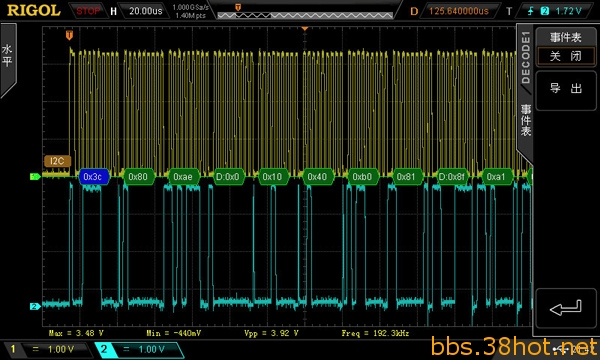
Task: Select the 0xa1 decoded packet
Action: [x=496, y=176]
